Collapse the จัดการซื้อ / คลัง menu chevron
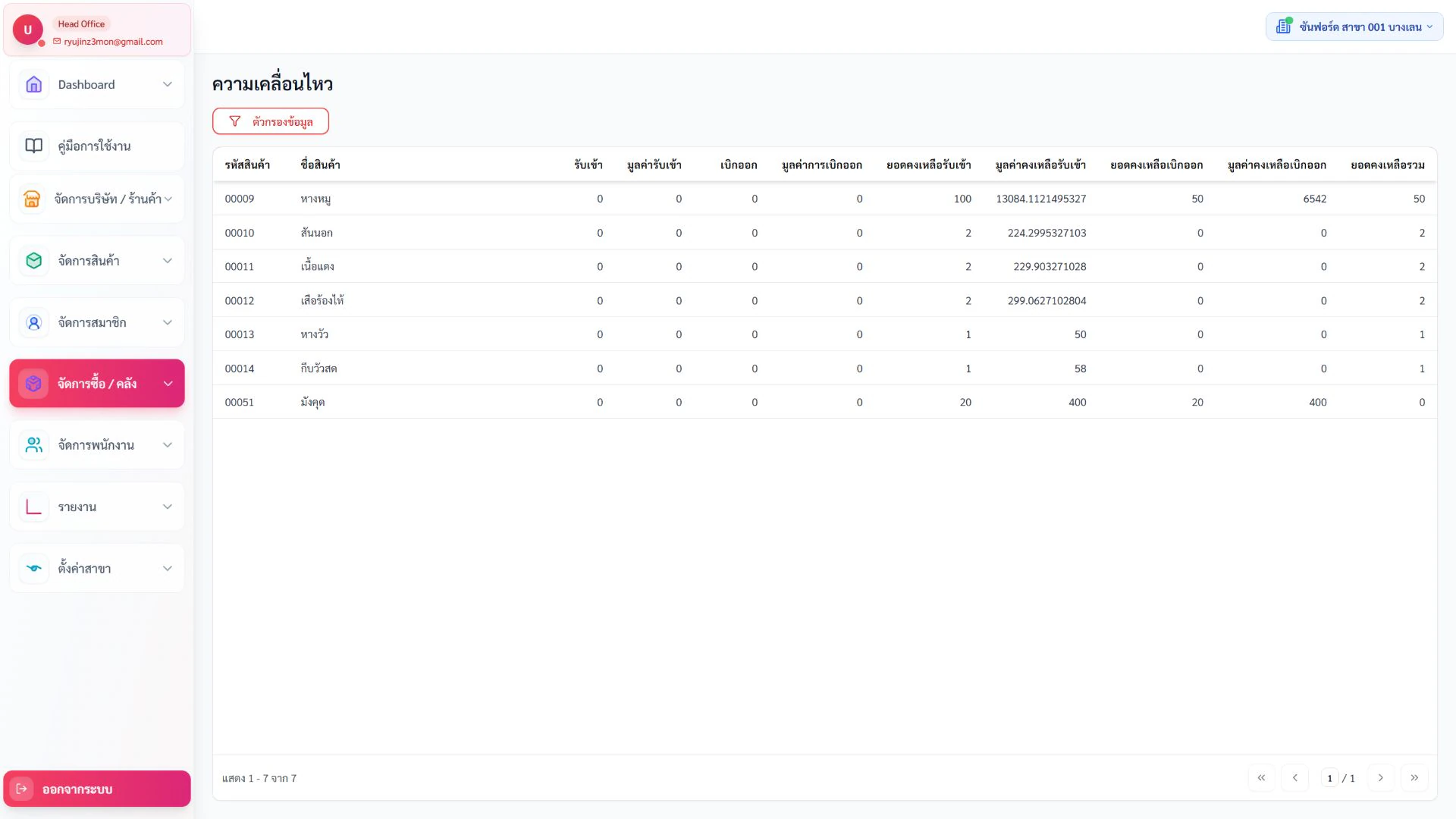1456x819 pixels. pyautogui.click(x=168, y=384)
